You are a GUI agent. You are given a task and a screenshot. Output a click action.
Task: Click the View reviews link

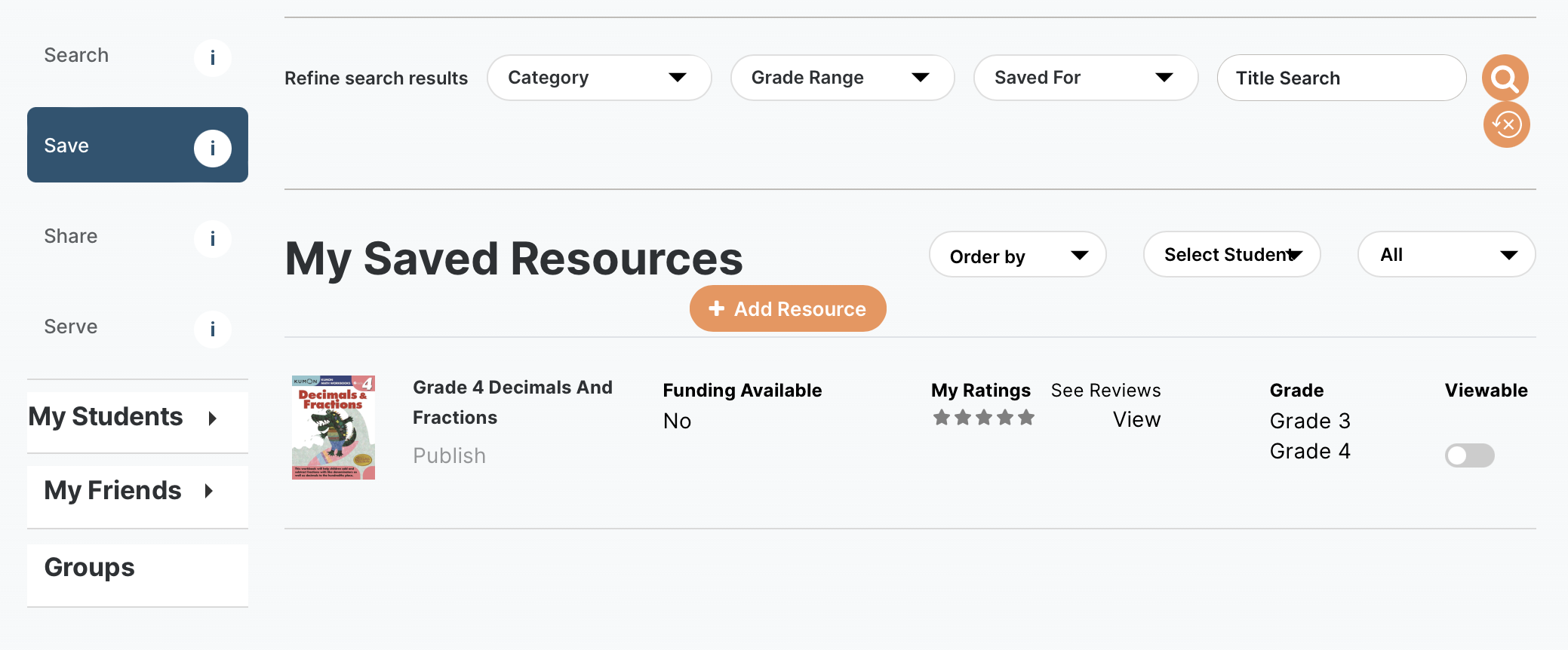[x=1136, y=420]
